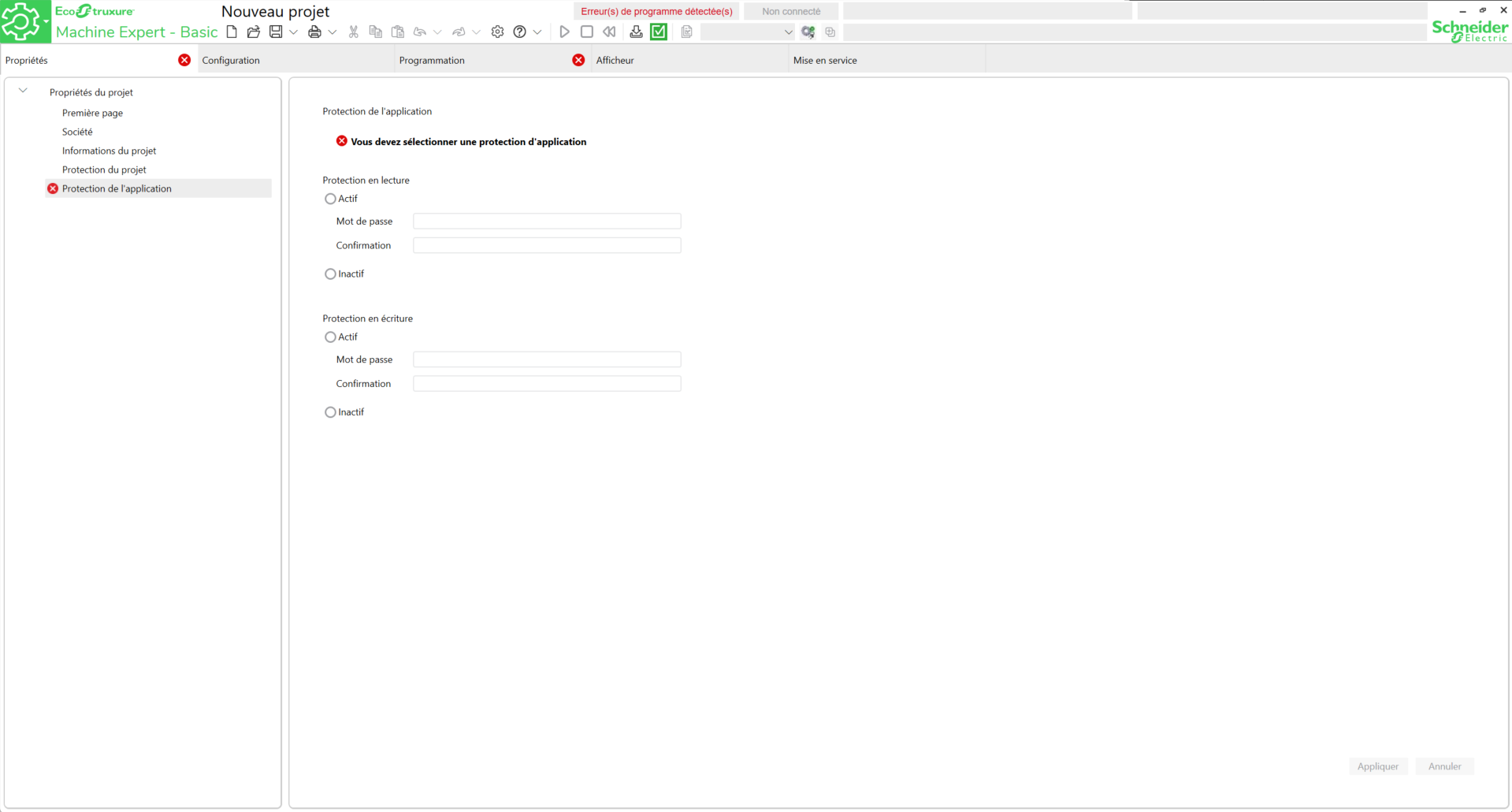This screenshot has height=812, width=1512.
Task: Click the help question mark icon
Action: pos(519,32)
